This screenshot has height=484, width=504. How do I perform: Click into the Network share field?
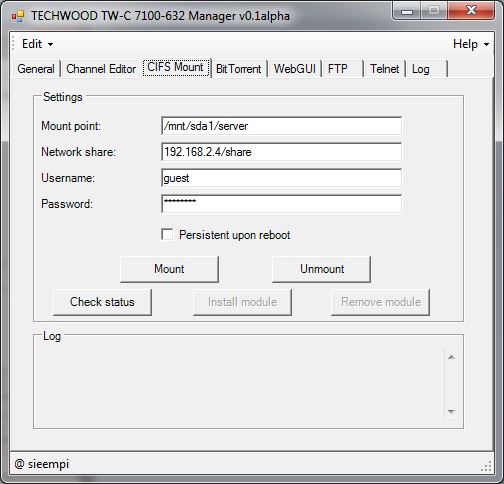(282, 152)
